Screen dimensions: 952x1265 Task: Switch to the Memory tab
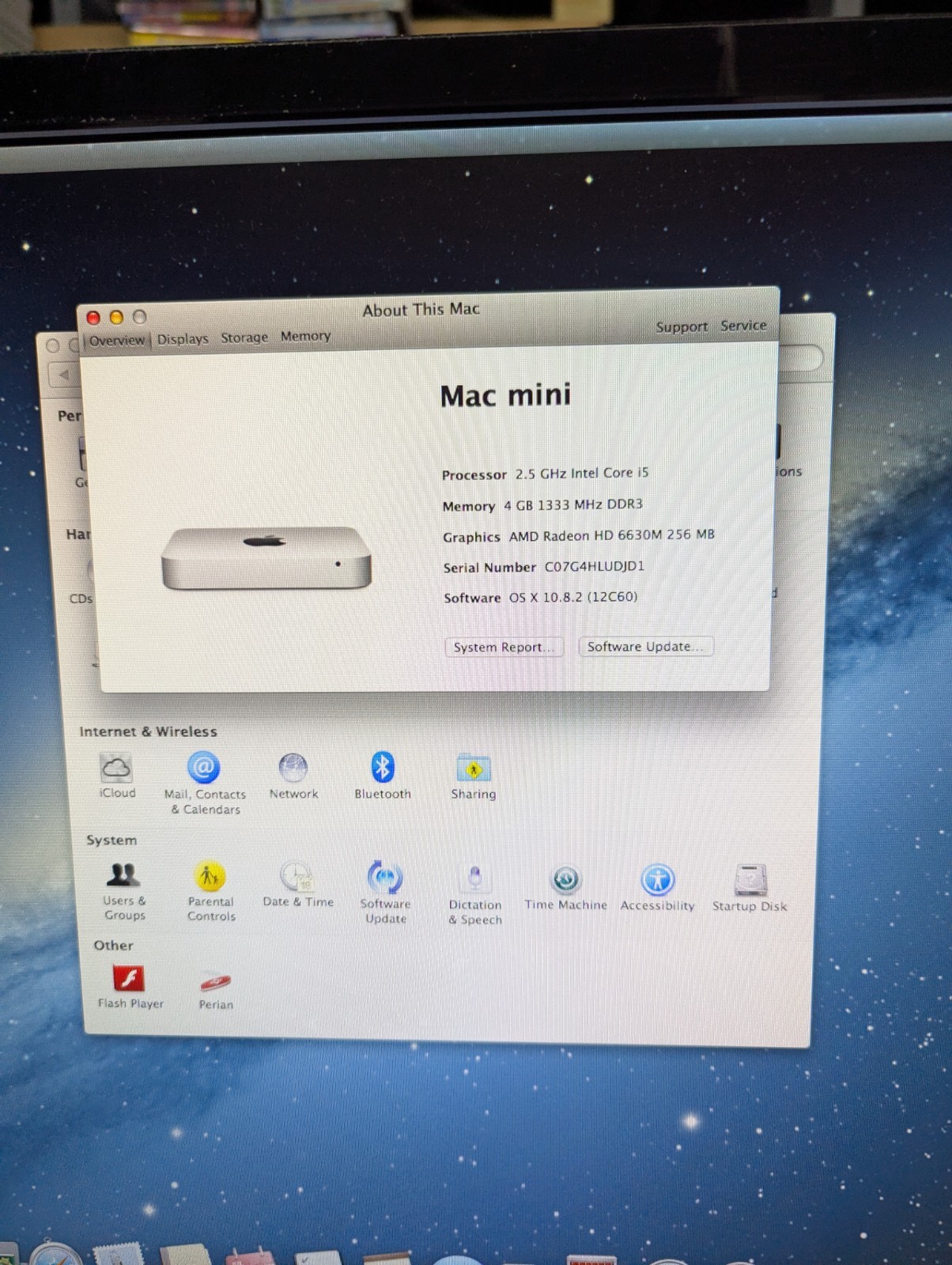coord(305,336)
